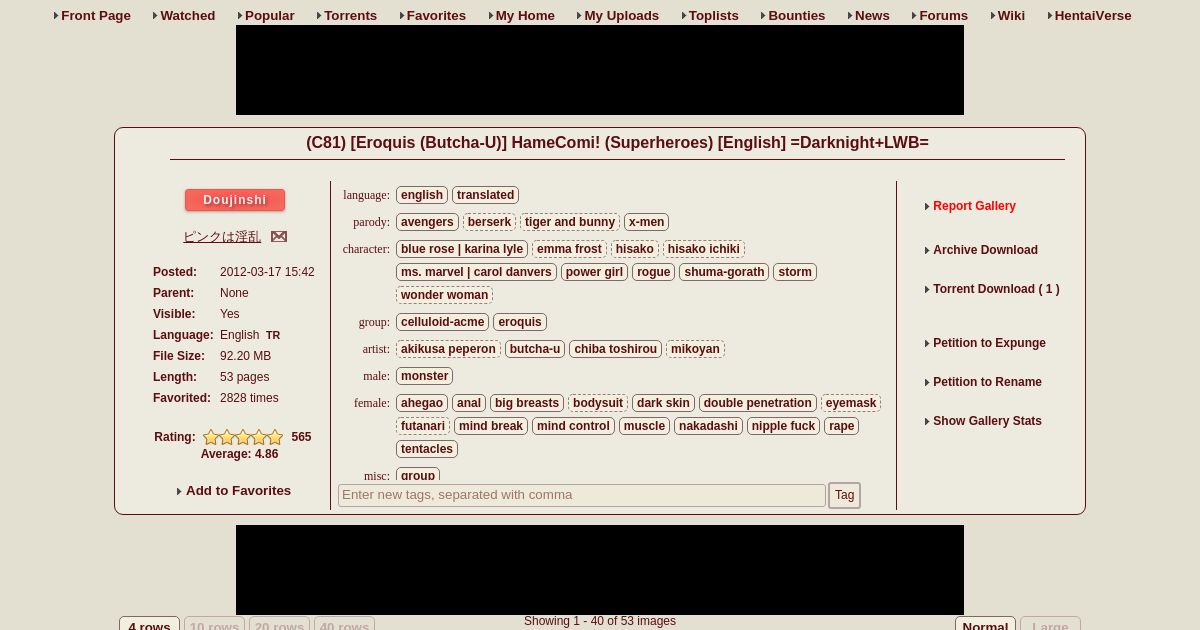This screenshot has width=1200, height=630.
Task: Select the hisako character tag
Action: tap(635, 249)
